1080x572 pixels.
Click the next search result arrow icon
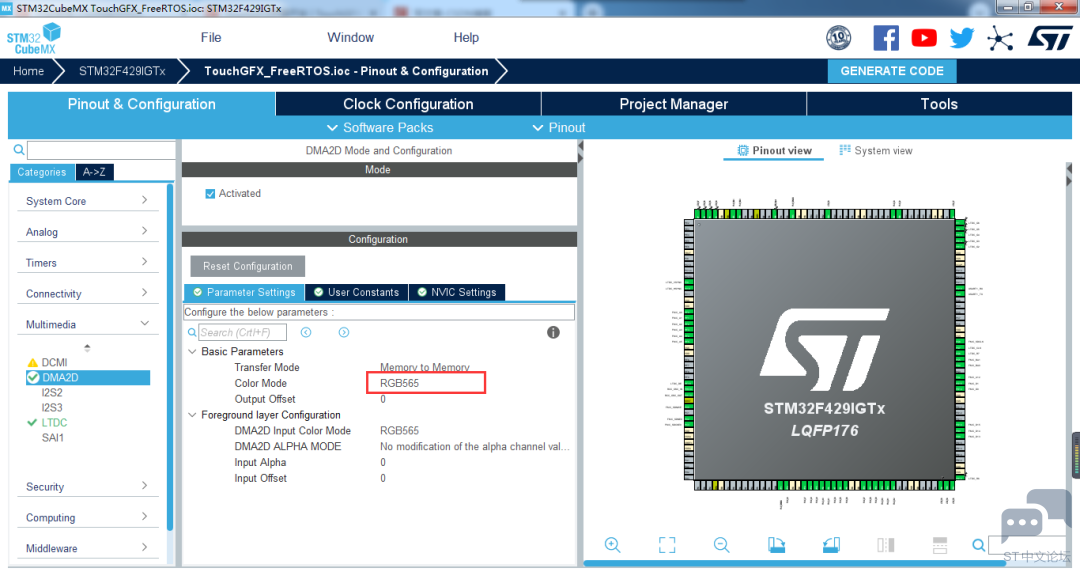(344, 332)
